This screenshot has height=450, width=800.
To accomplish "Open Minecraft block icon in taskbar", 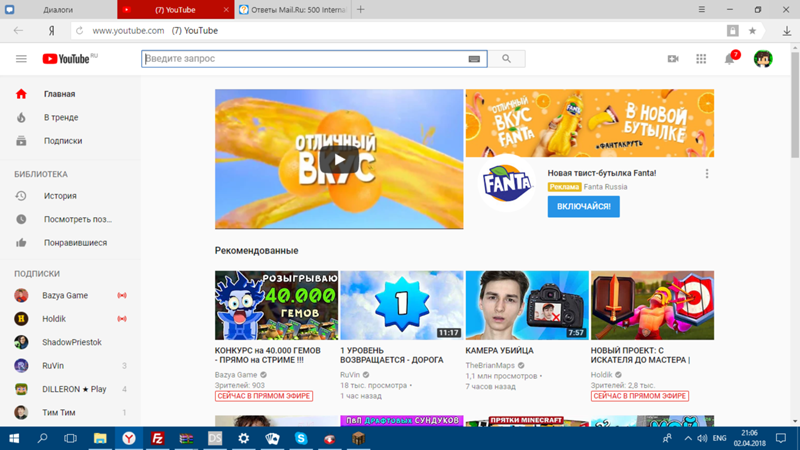I will (x=358, y=439).
